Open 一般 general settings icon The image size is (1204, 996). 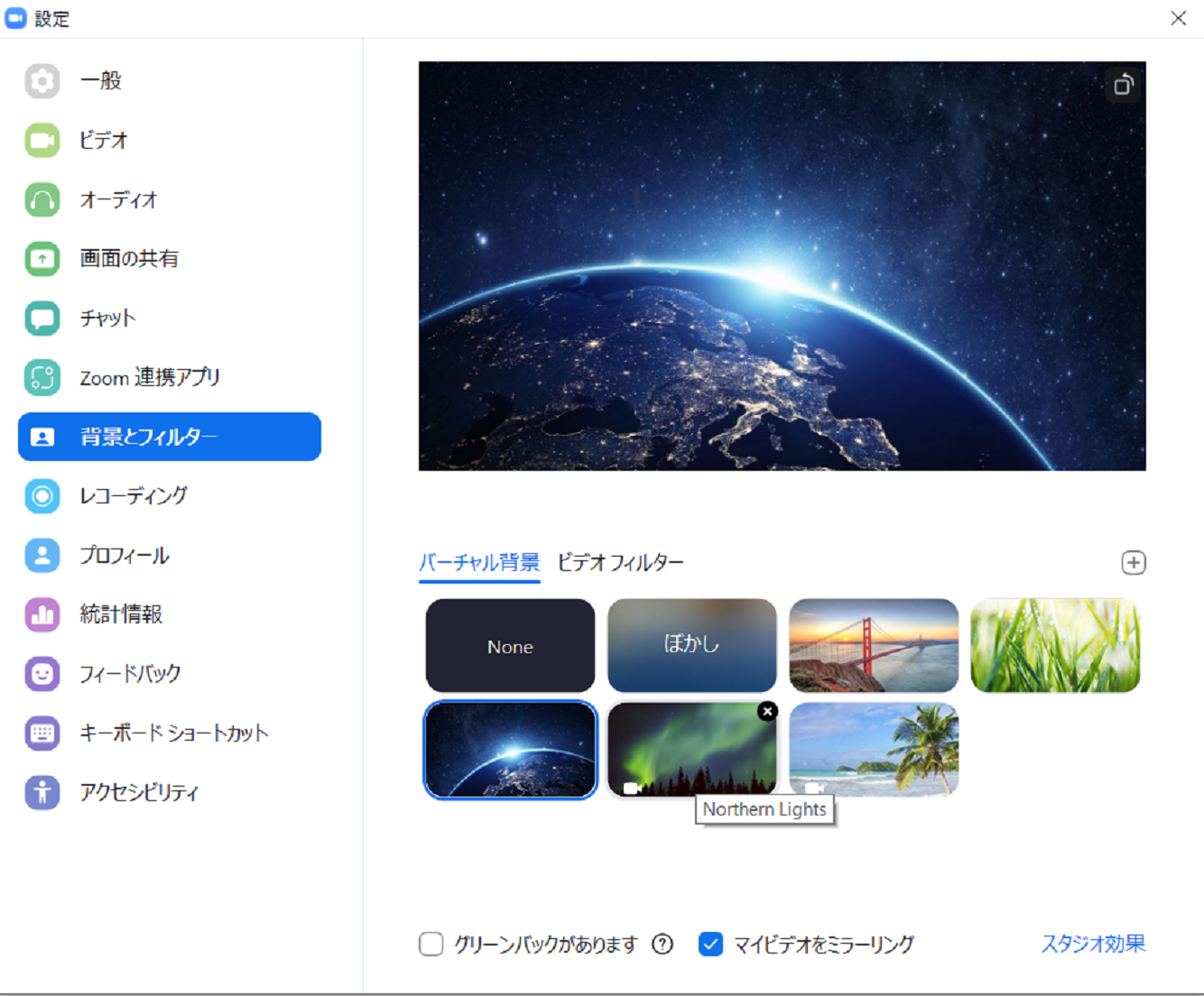pos(42,81)
